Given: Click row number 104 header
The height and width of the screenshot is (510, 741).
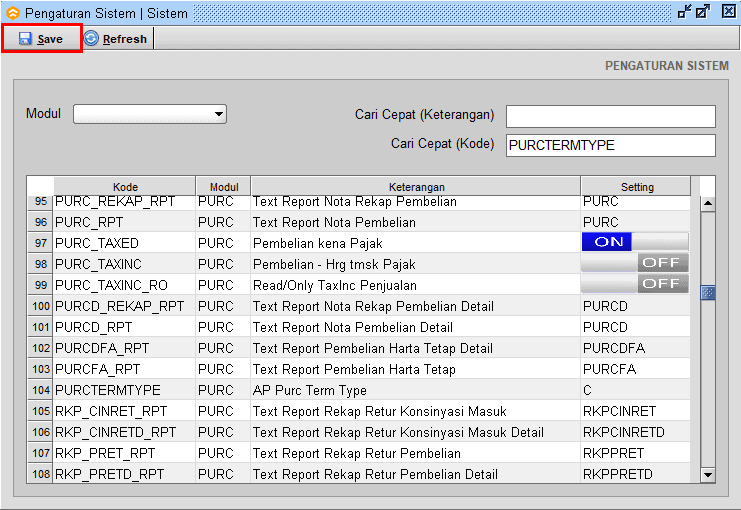Looking at the screenshot, I should (x=41, y=390).
